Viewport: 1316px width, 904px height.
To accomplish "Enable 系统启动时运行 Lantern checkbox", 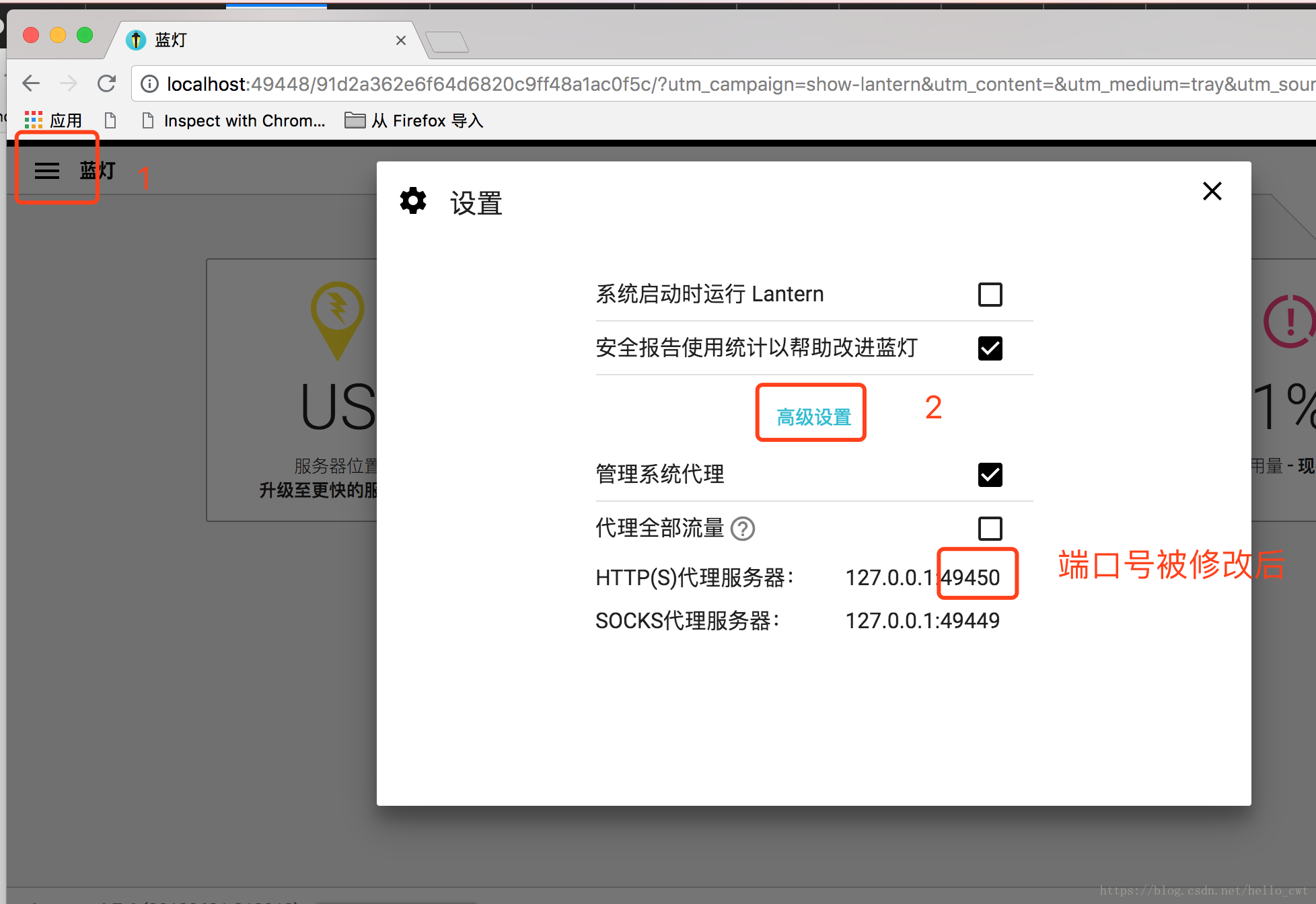I will tap(990, 295).
